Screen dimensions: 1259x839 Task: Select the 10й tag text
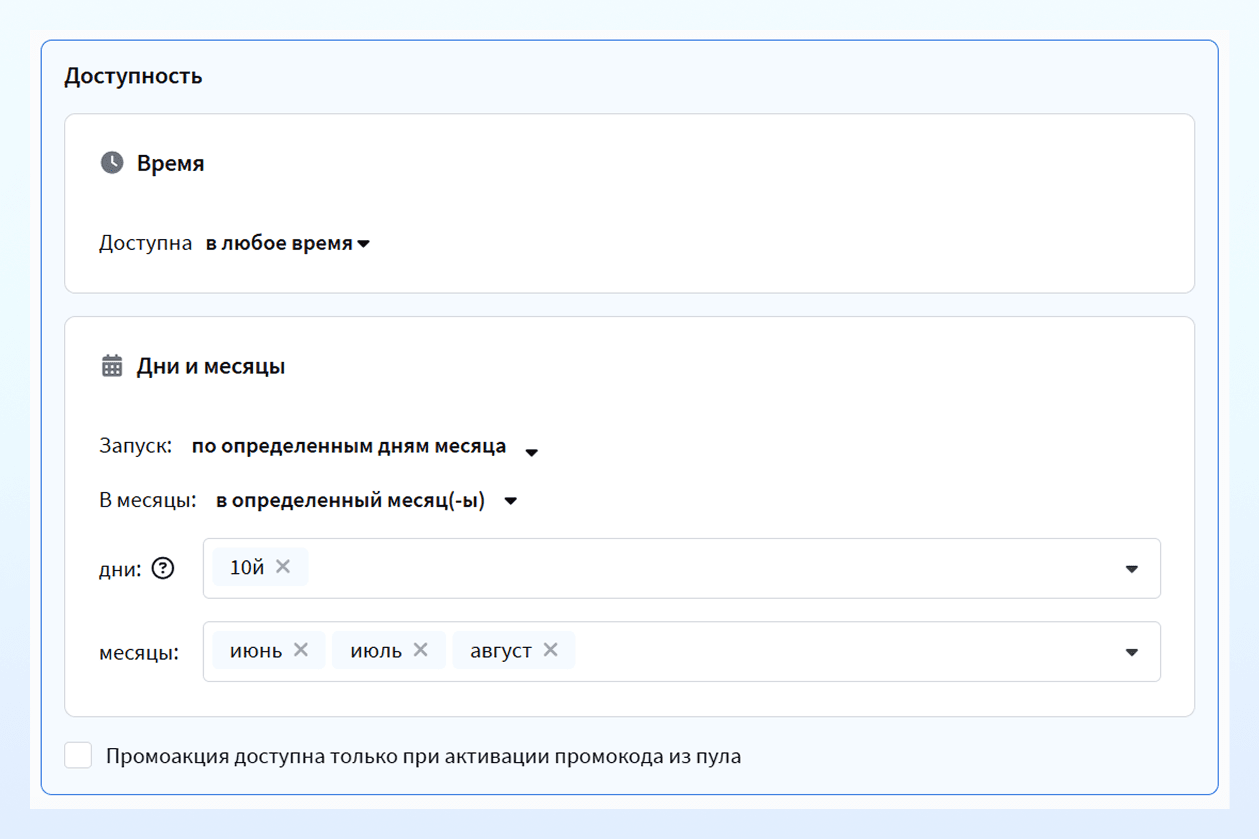[x=247, y=568]
